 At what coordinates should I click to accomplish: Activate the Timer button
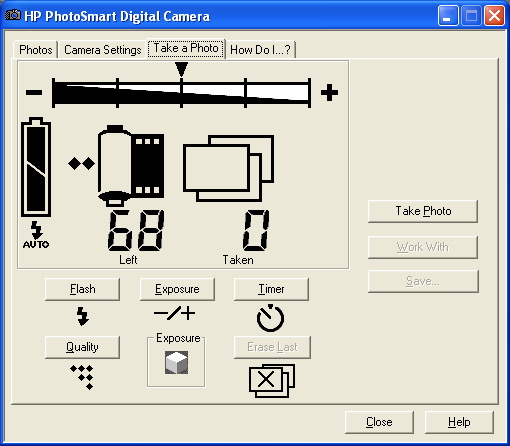point(271,289)
